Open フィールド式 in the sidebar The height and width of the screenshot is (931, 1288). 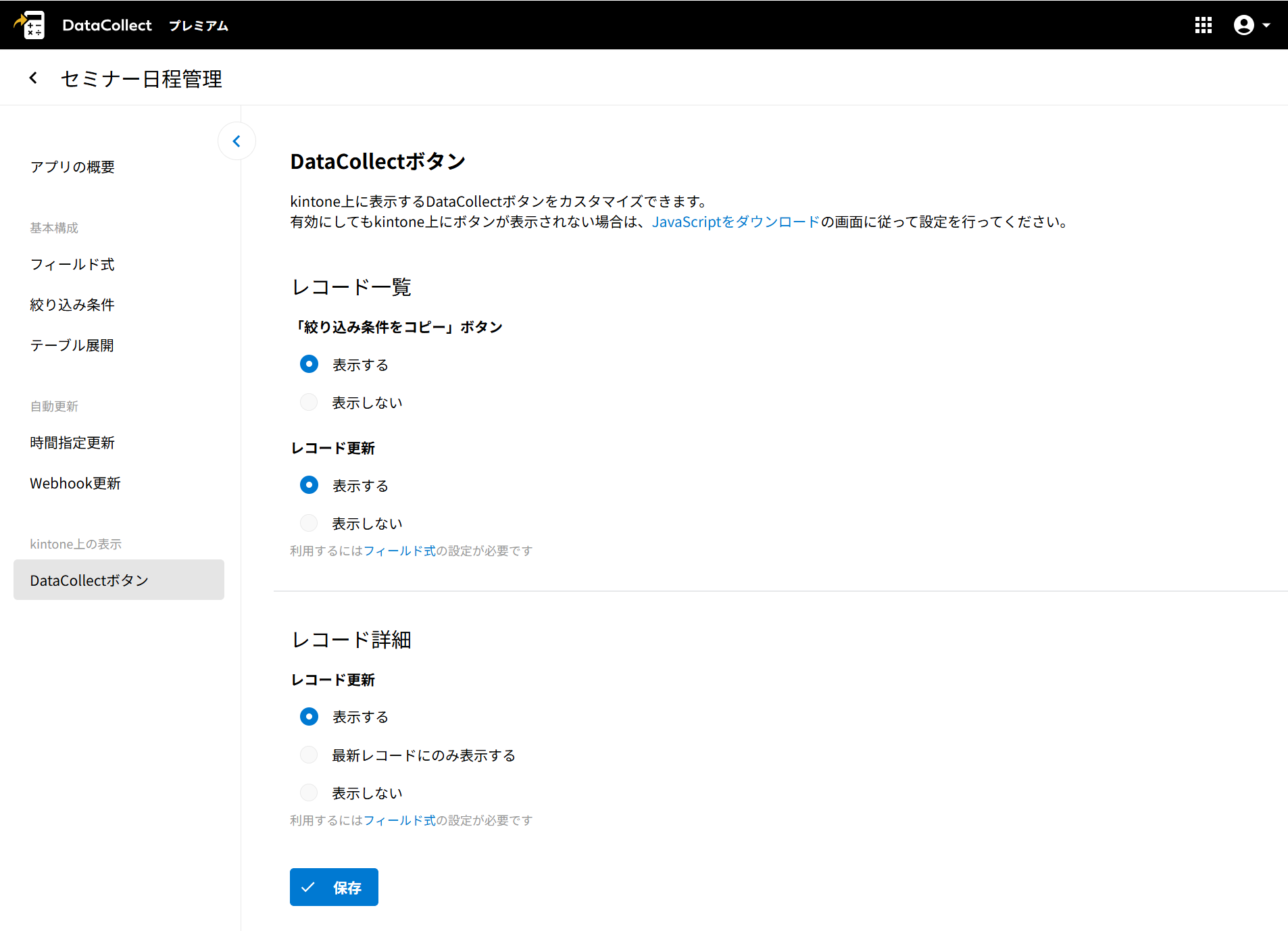(x=72, y=264)
